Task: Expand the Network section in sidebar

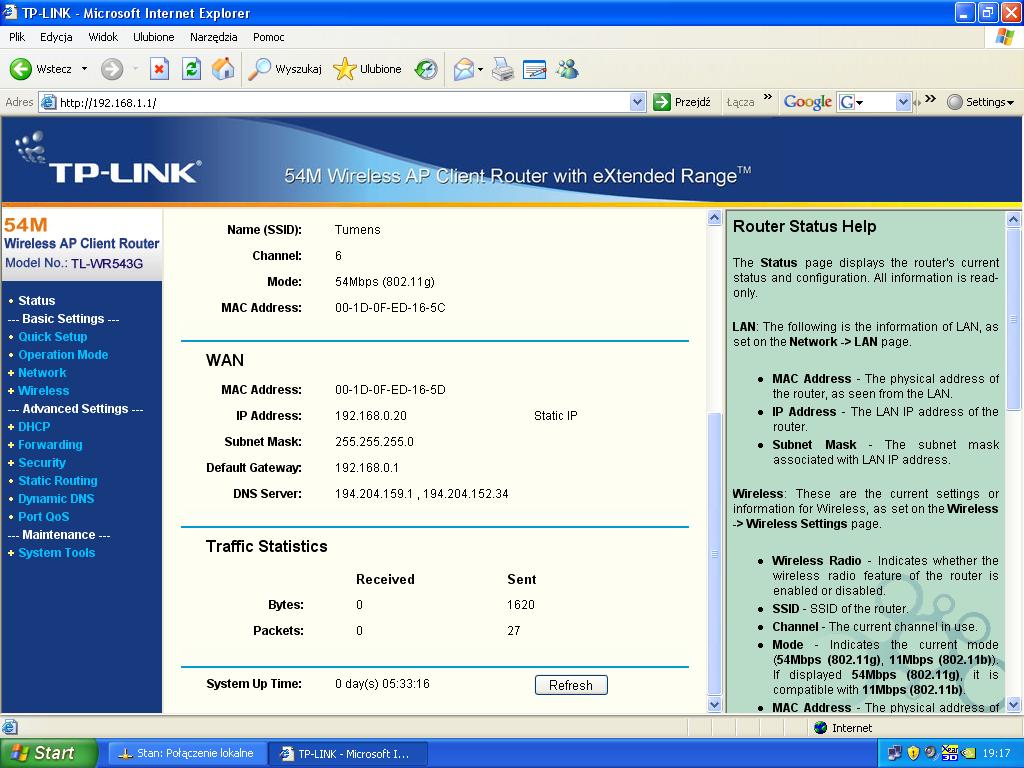Action: pos(42,372)
